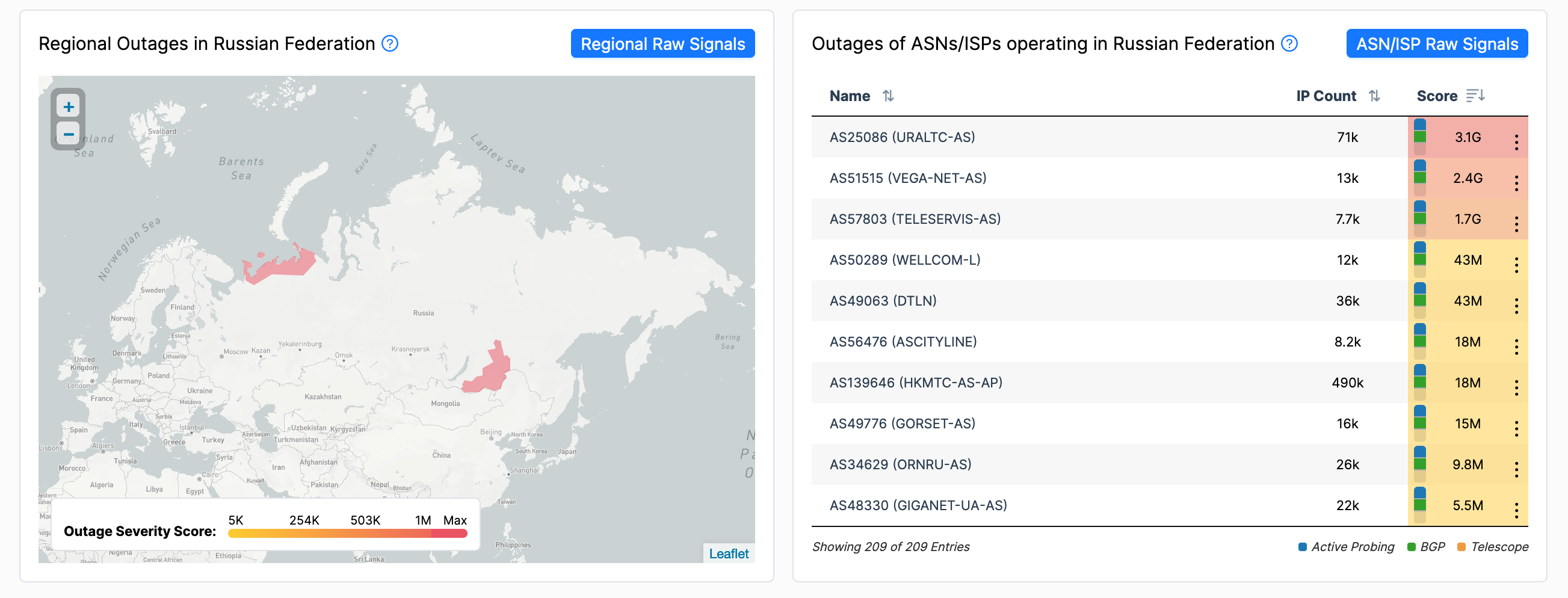Sort table by IP Count column
Viewport: 1568px width, 598px height.
tap(1374, 96)
